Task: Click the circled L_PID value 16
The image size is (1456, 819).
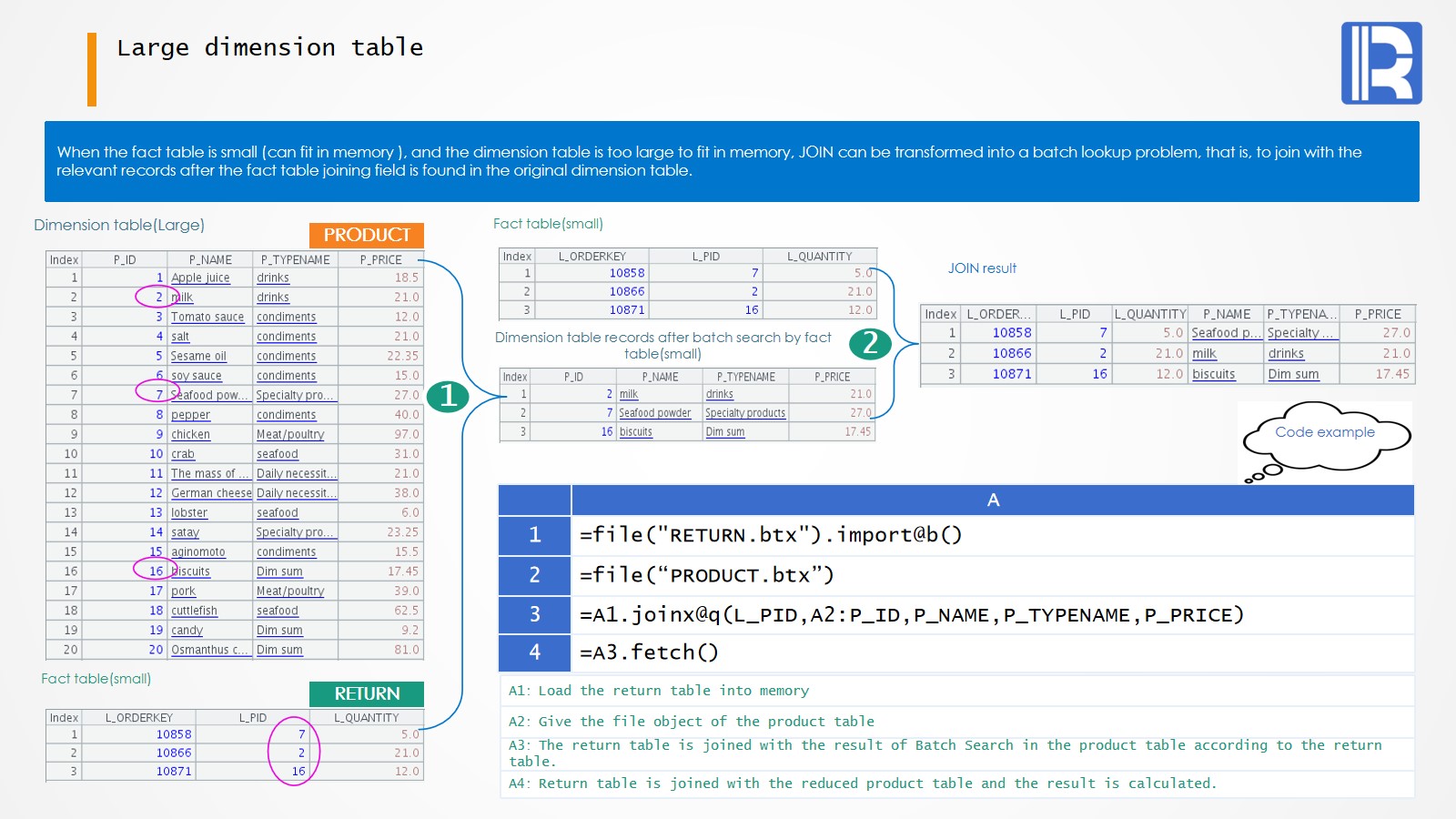Action: [x=298, y=771]
